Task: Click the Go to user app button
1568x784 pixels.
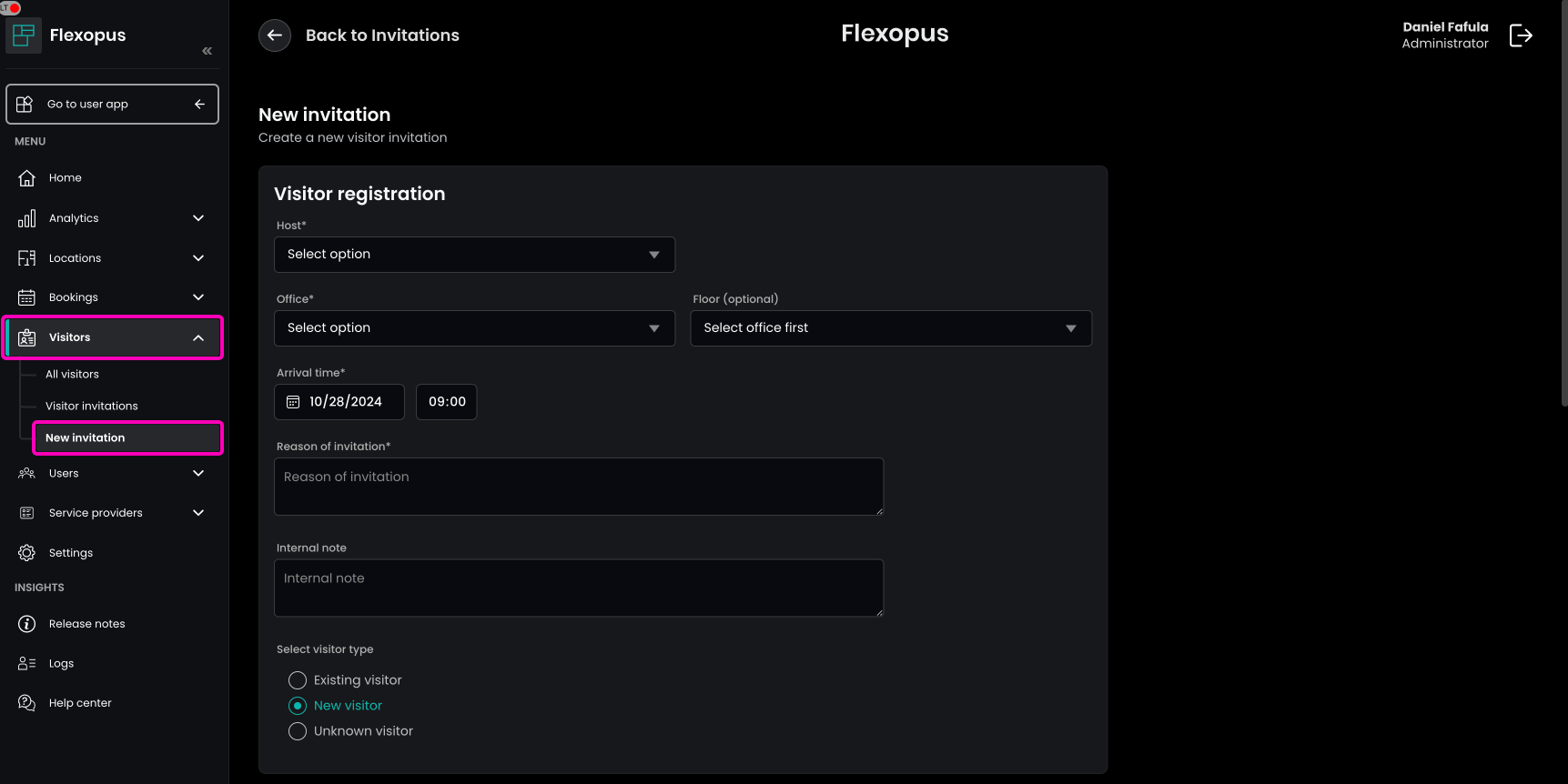Action: pyautogui.click(x=112, y=105)
